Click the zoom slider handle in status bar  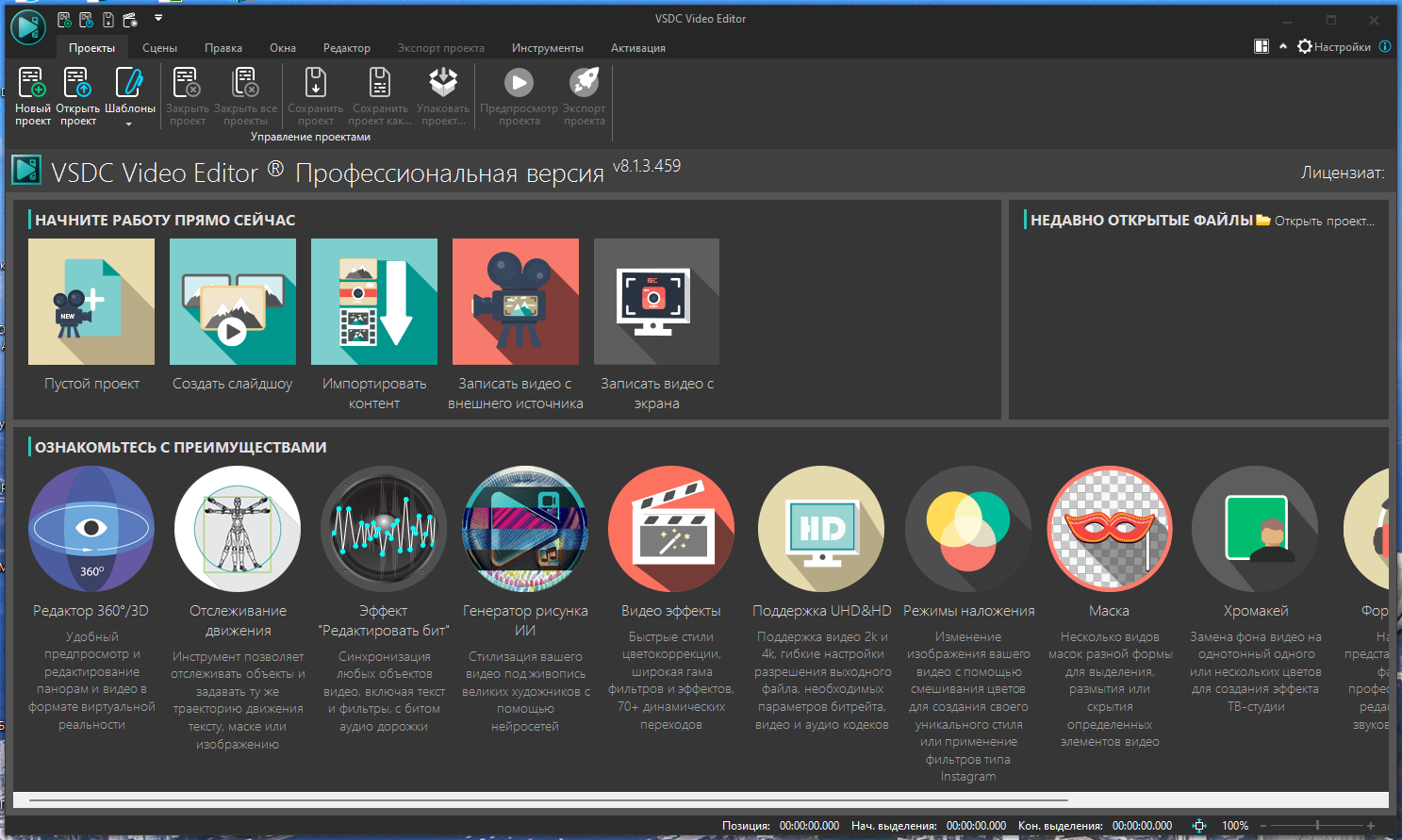coord(1317,826)
